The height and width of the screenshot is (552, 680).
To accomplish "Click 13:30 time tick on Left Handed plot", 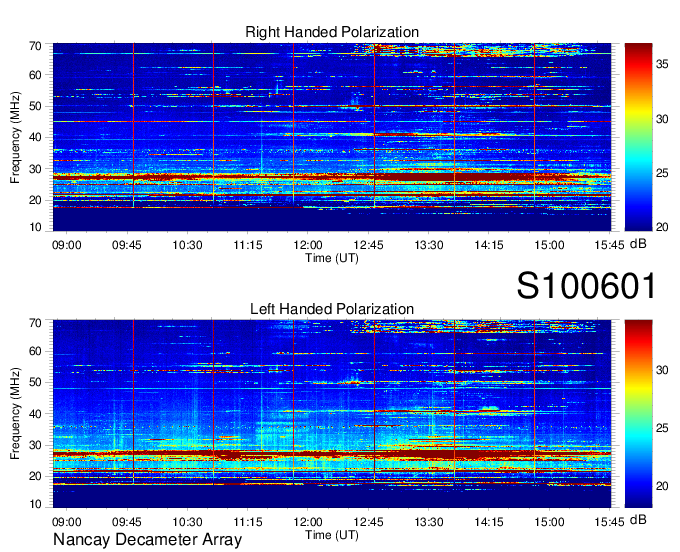I will tap(429, 522).
